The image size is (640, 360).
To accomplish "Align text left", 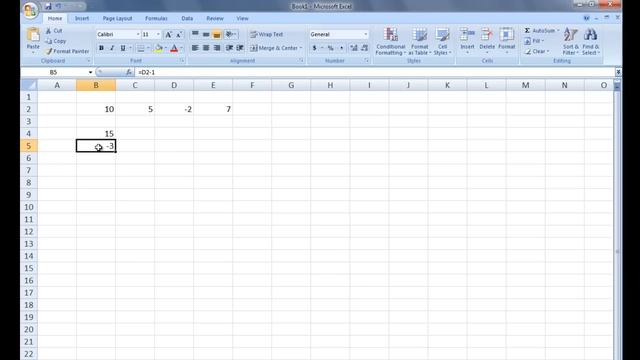I will tap(195, 48).
